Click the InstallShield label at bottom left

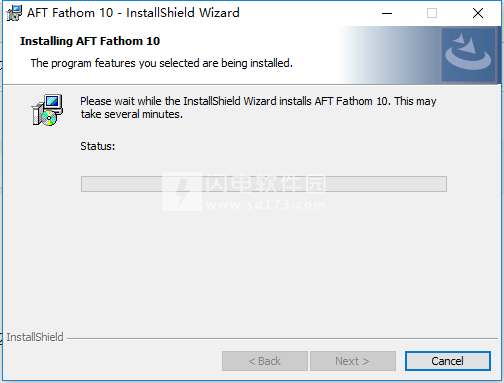[x=35, y=337]
